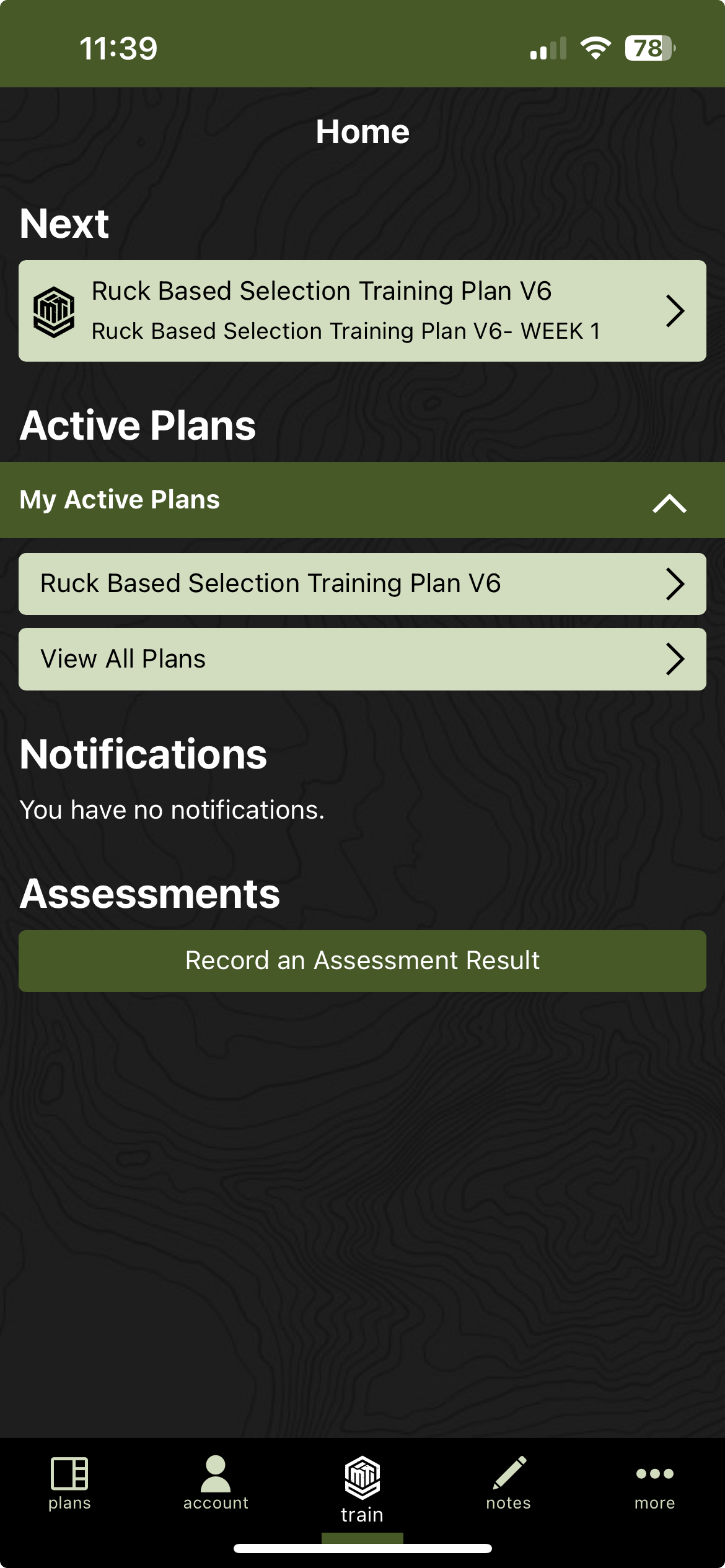The image size is (725, 1568).
Task: Switch to the plans tab label
Action: pos(69,1503)
